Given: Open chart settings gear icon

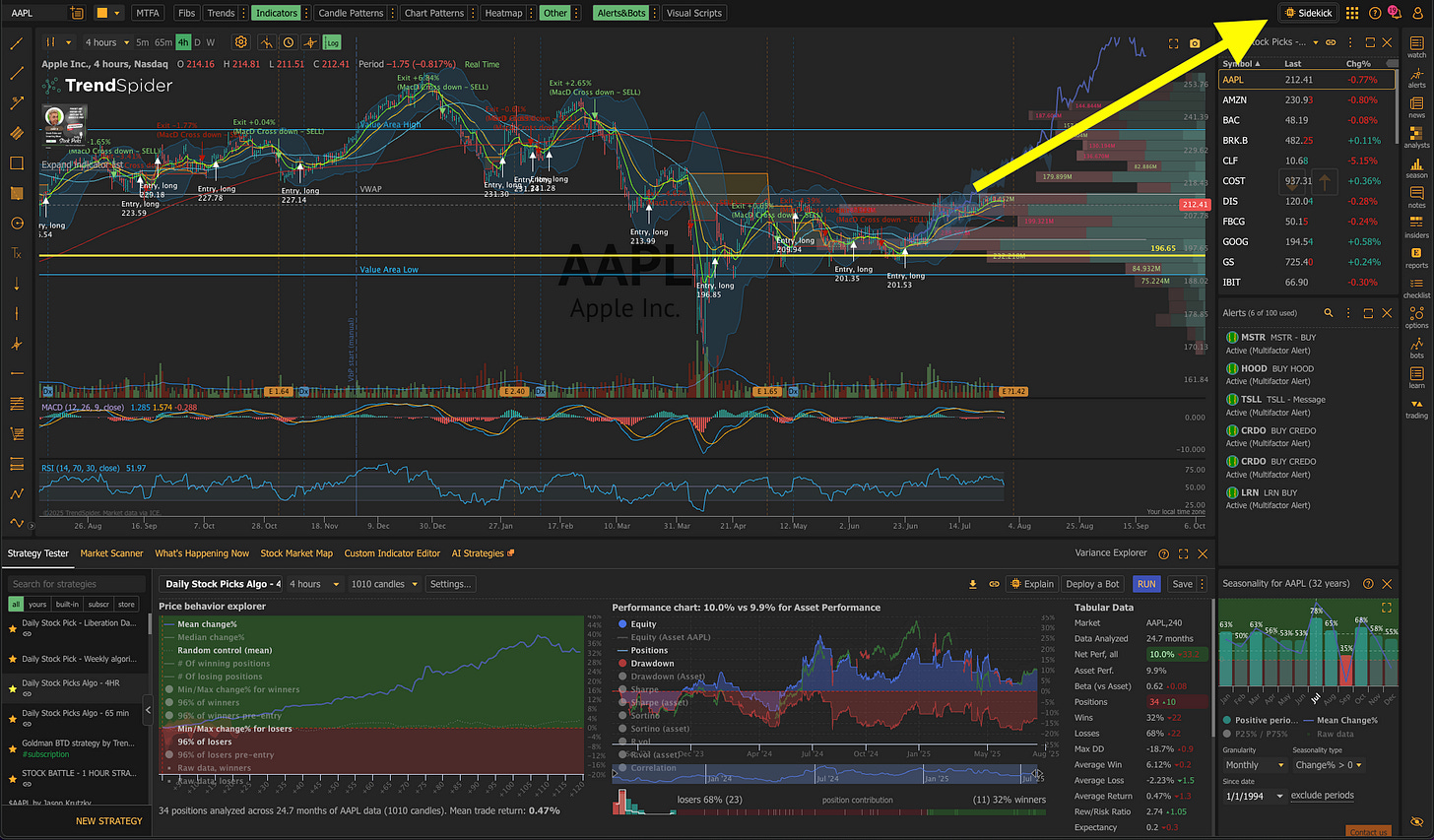Looking at the screenshot, I should 240,42.
